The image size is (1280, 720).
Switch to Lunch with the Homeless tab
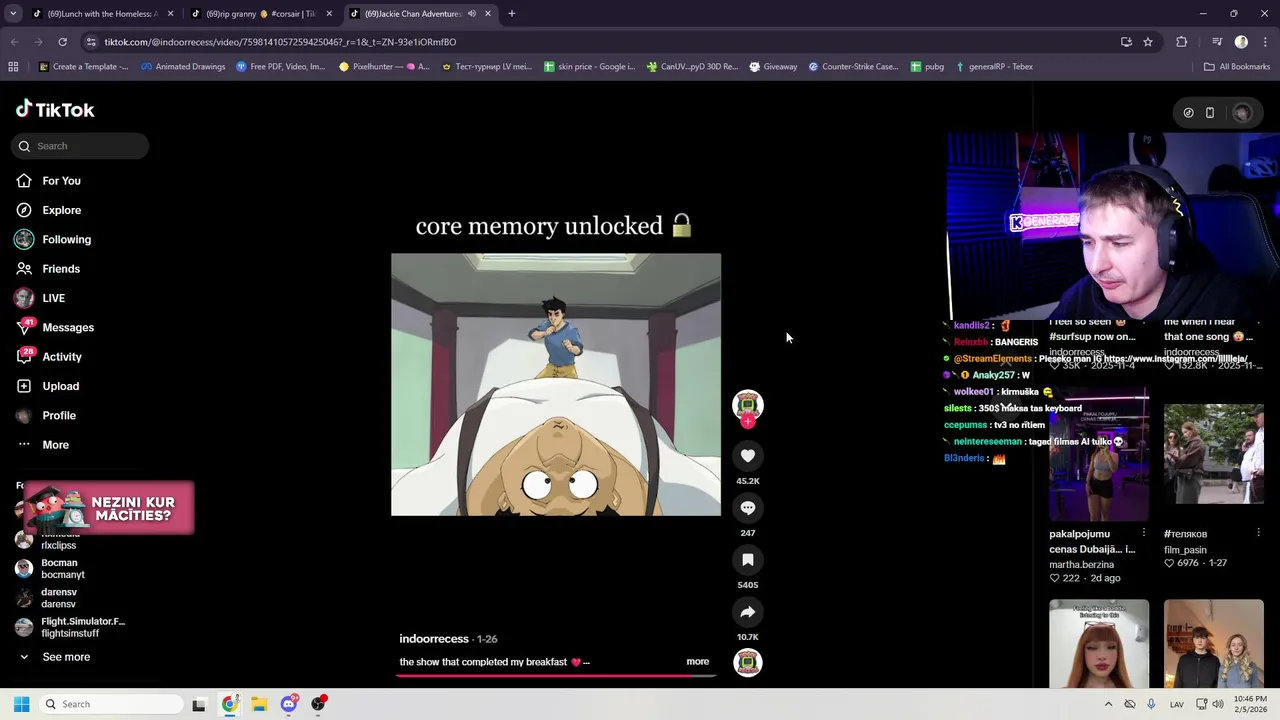(102, 14)
